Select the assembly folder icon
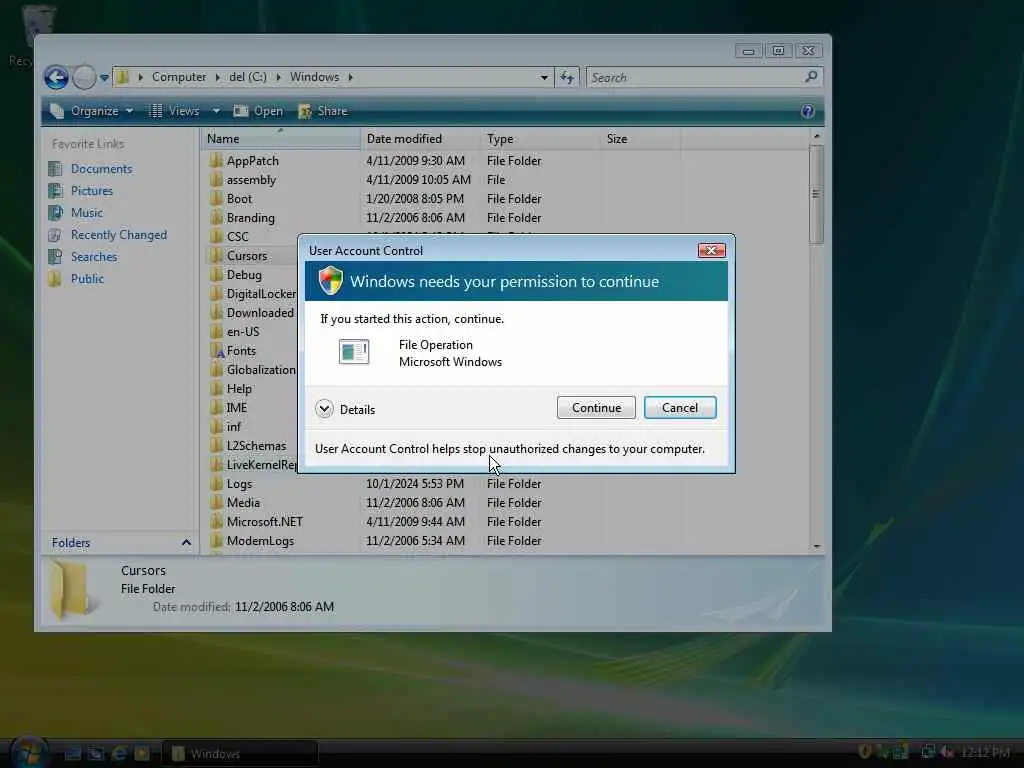 pos(216,180)
